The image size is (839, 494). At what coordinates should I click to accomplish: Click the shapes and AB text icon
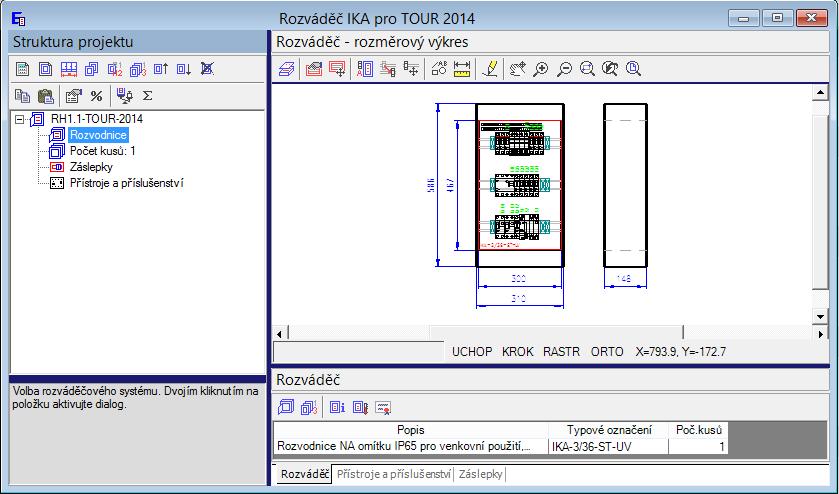[x=439, y=69]
